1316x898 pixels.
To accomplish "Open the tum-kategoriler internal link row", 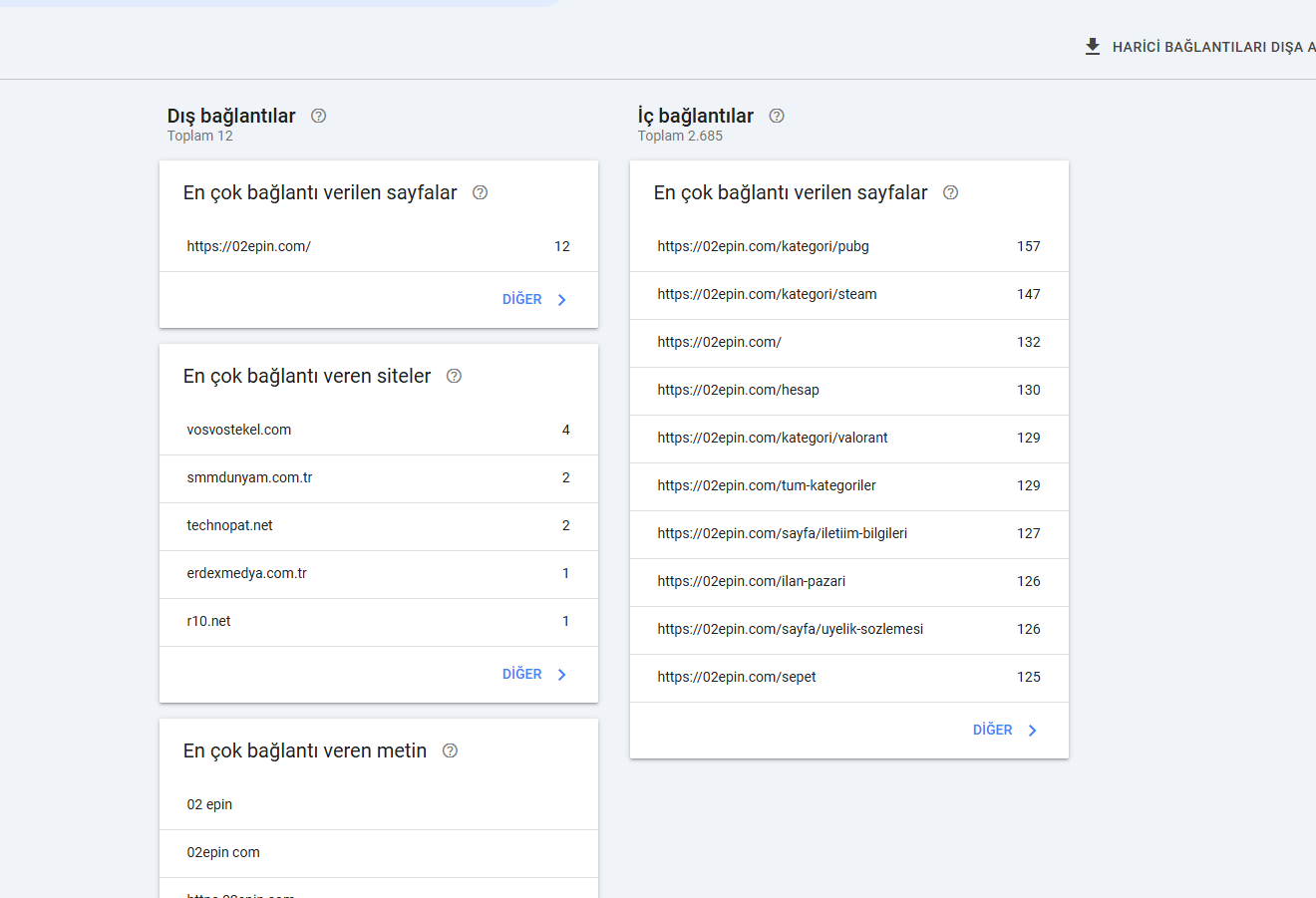I will [x=849, y=486].
